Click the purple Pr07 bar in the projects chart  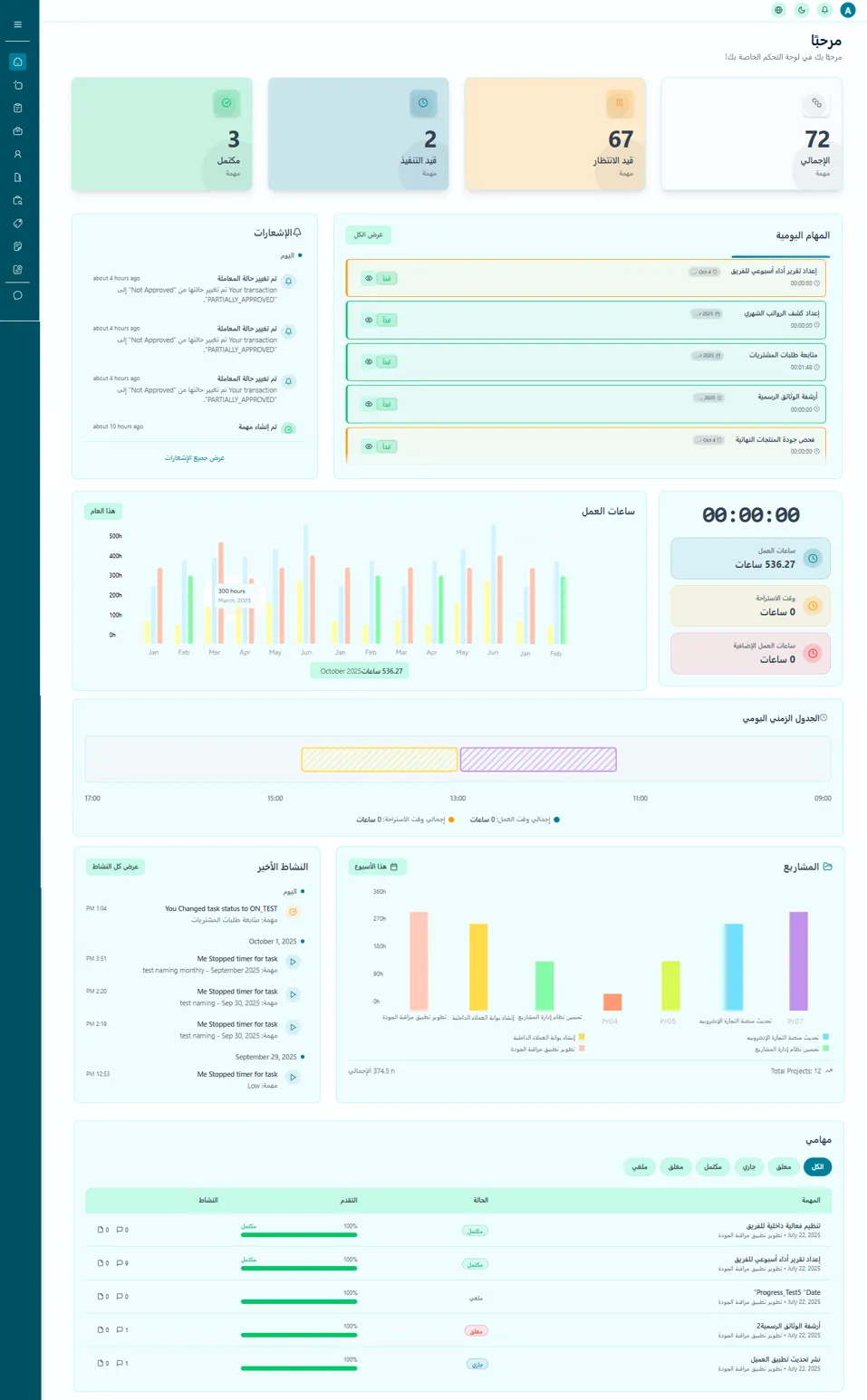click(798, 961)
